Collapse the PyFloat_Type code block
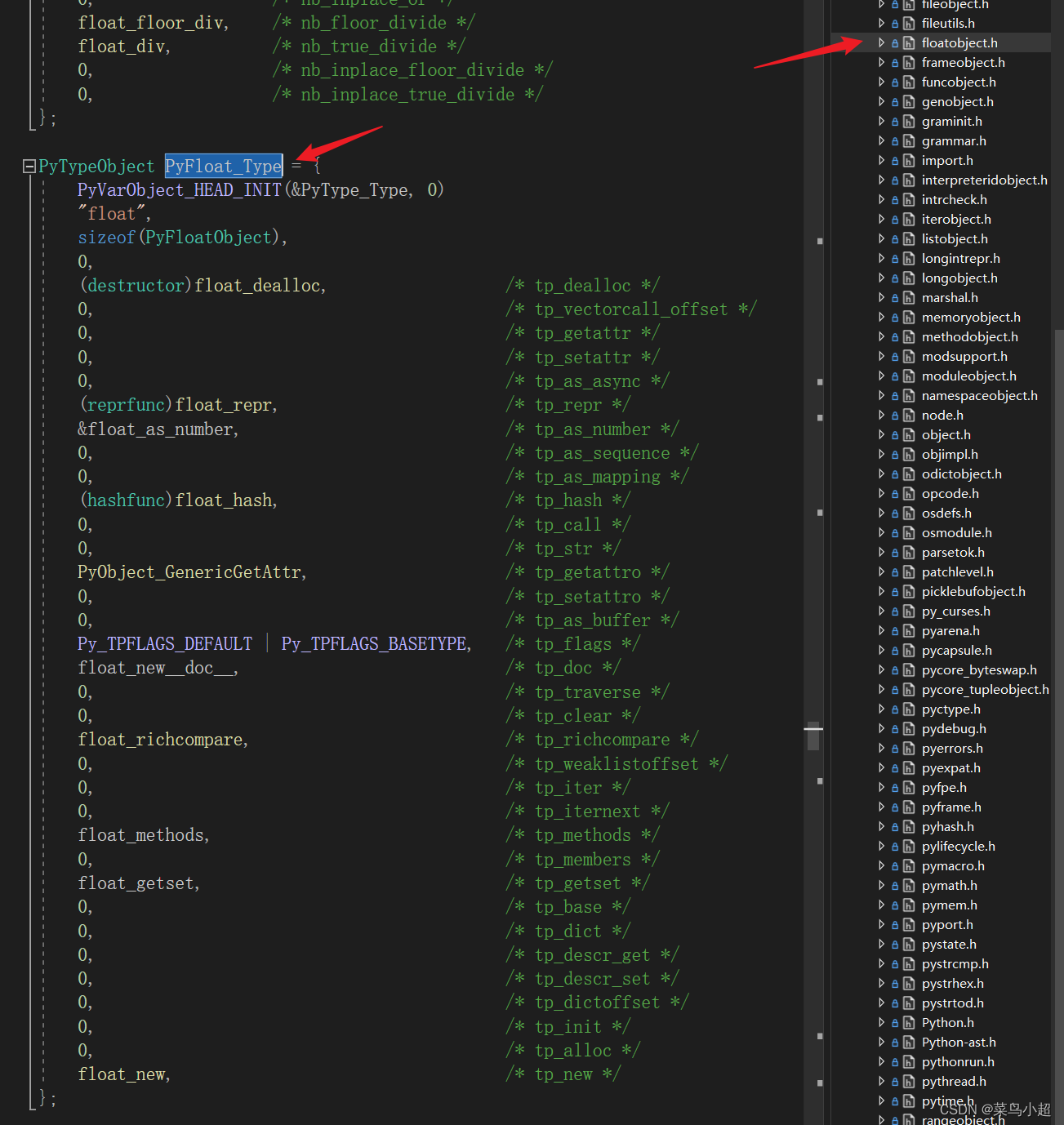The height and width of the screenshot is (1125, 1064). click(x=29, y=167)
